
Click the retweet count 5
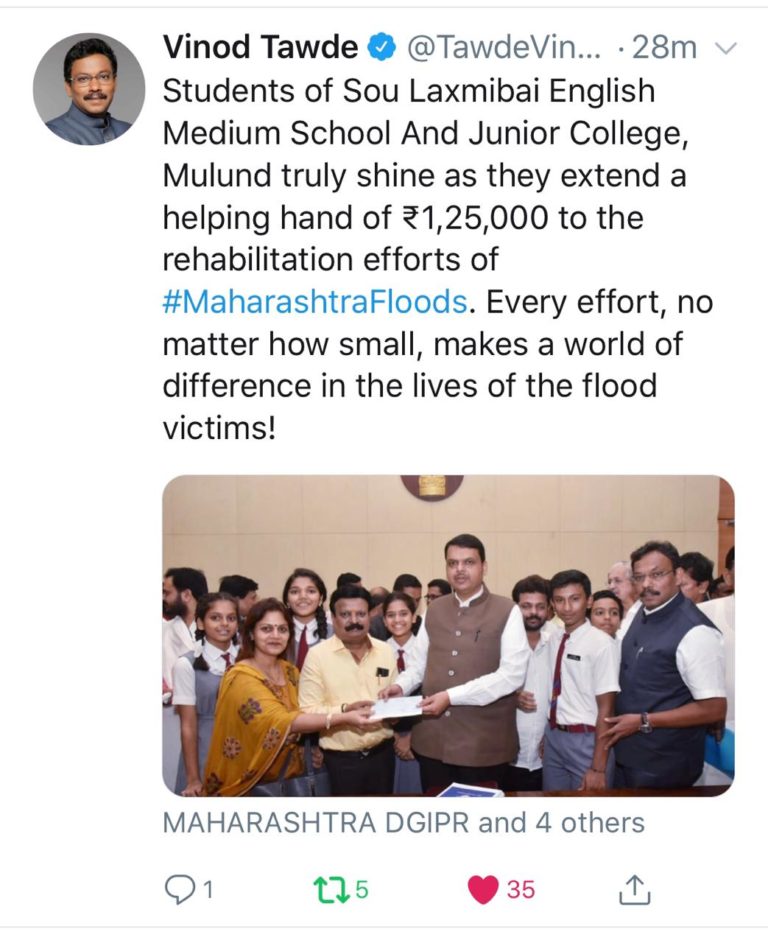pyautogui.click(x=361, y=889)
